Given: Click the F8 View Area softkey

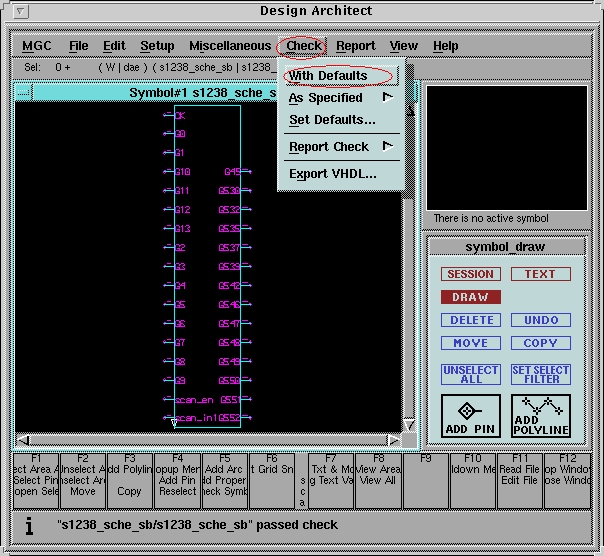Looking at the screenshot, I should pos(378,480).
